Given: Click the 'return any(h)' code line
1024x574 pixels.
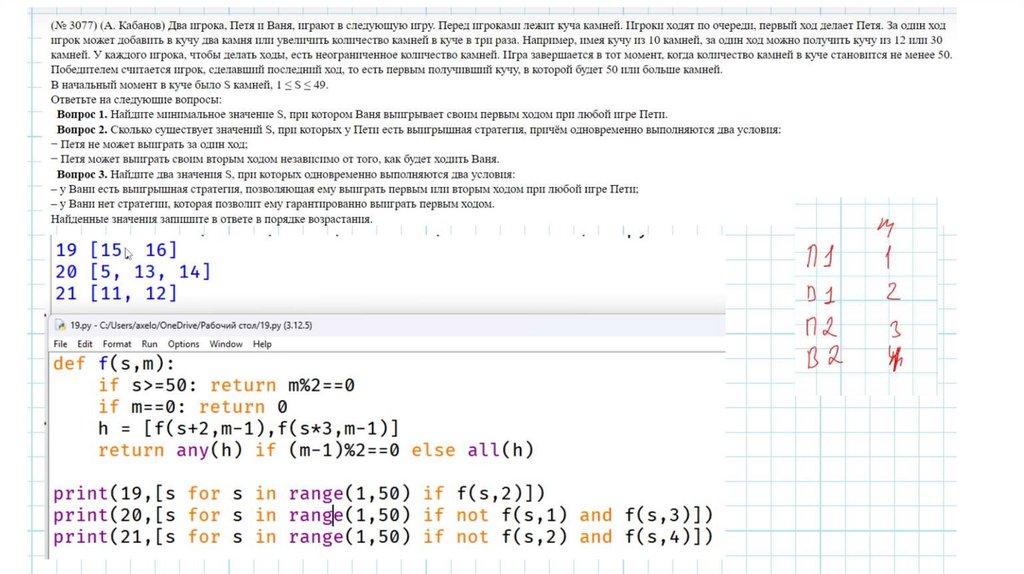Looking at the screenshot, I should pos(316,449).
